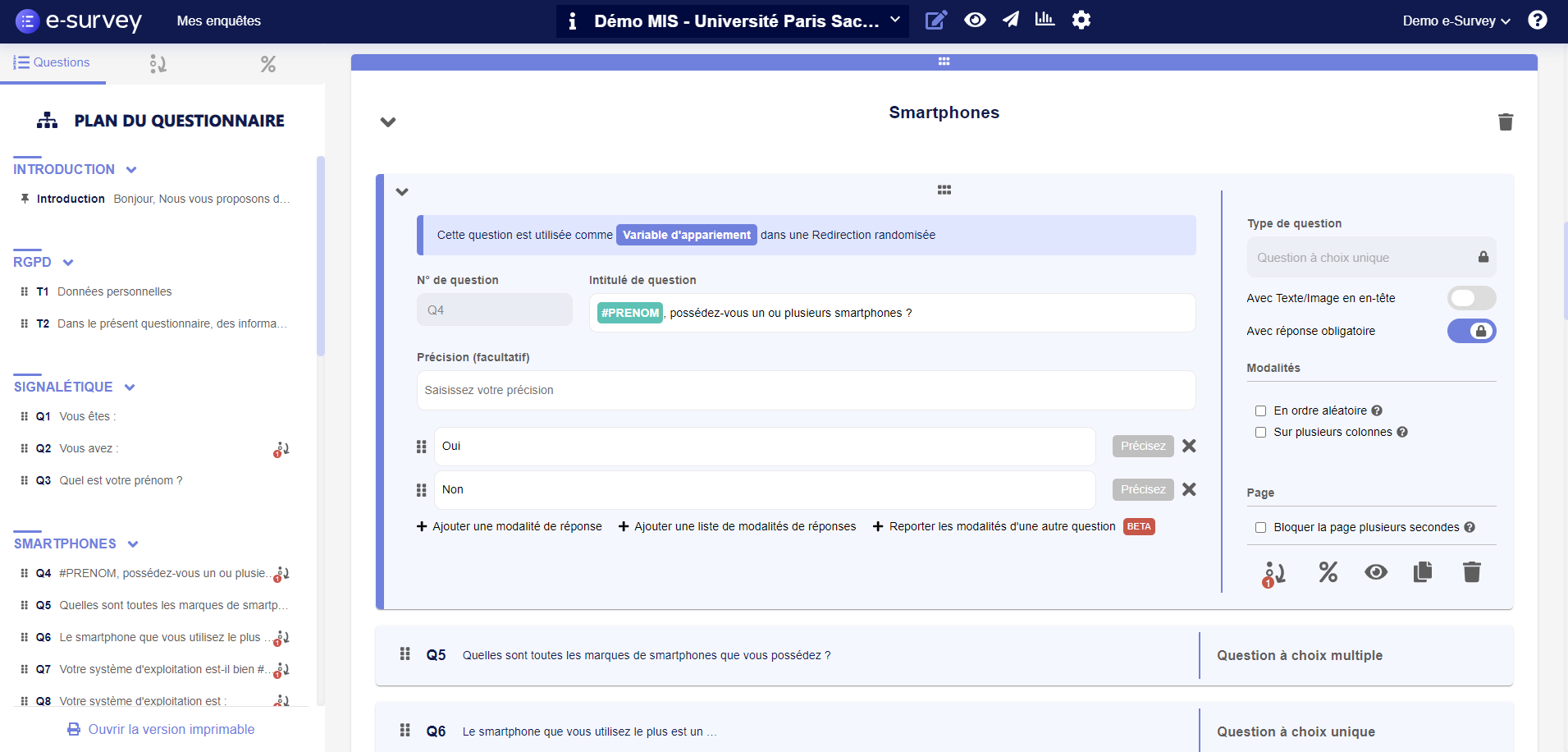This screenshot has height=752, width=1568.
Task: Open the Démo MIS survey dropdown
Action: point(896,20)
